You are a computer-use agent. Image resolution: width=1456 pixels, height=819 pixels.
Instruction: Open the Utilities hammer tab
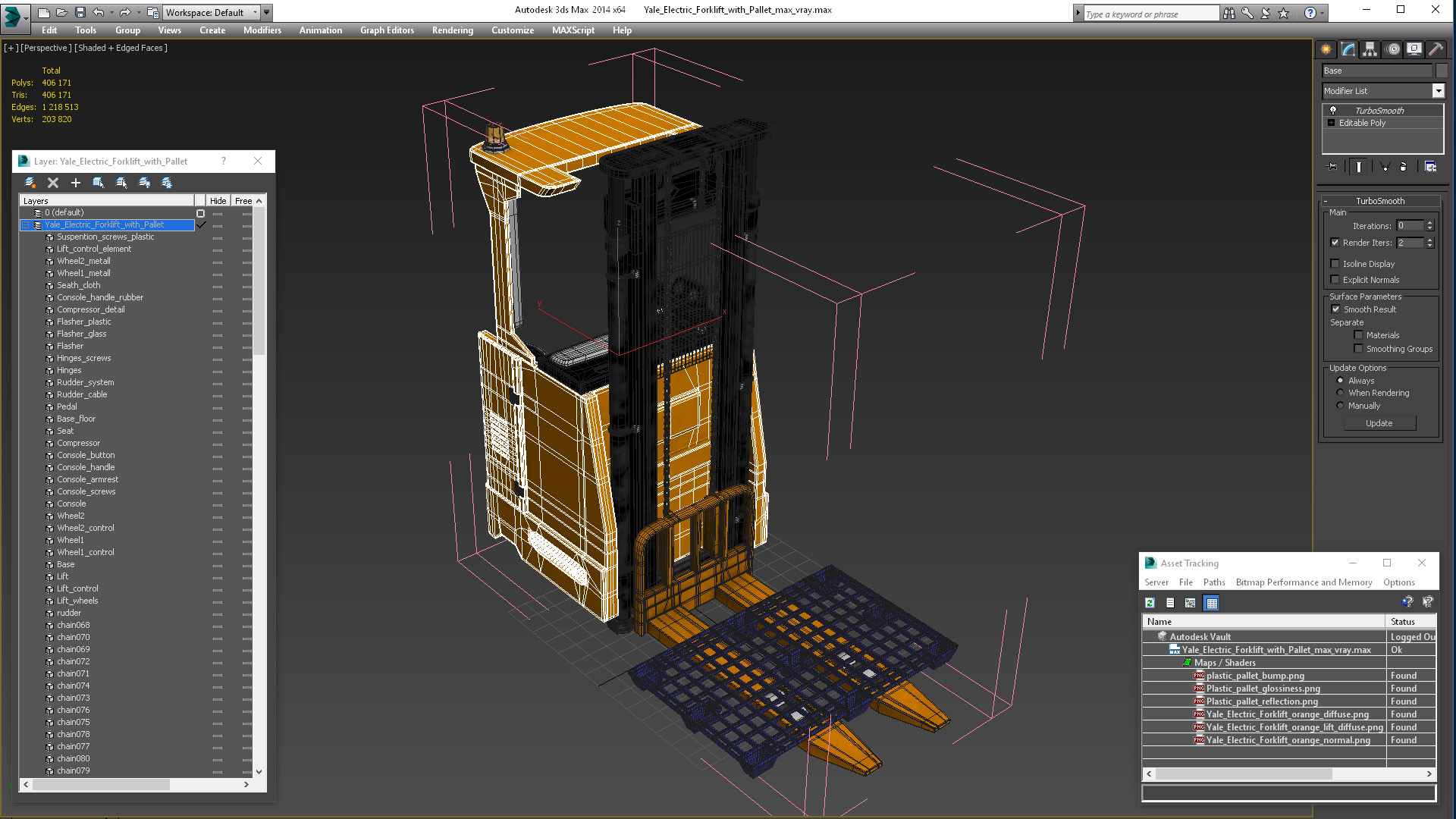[1436, 49]
